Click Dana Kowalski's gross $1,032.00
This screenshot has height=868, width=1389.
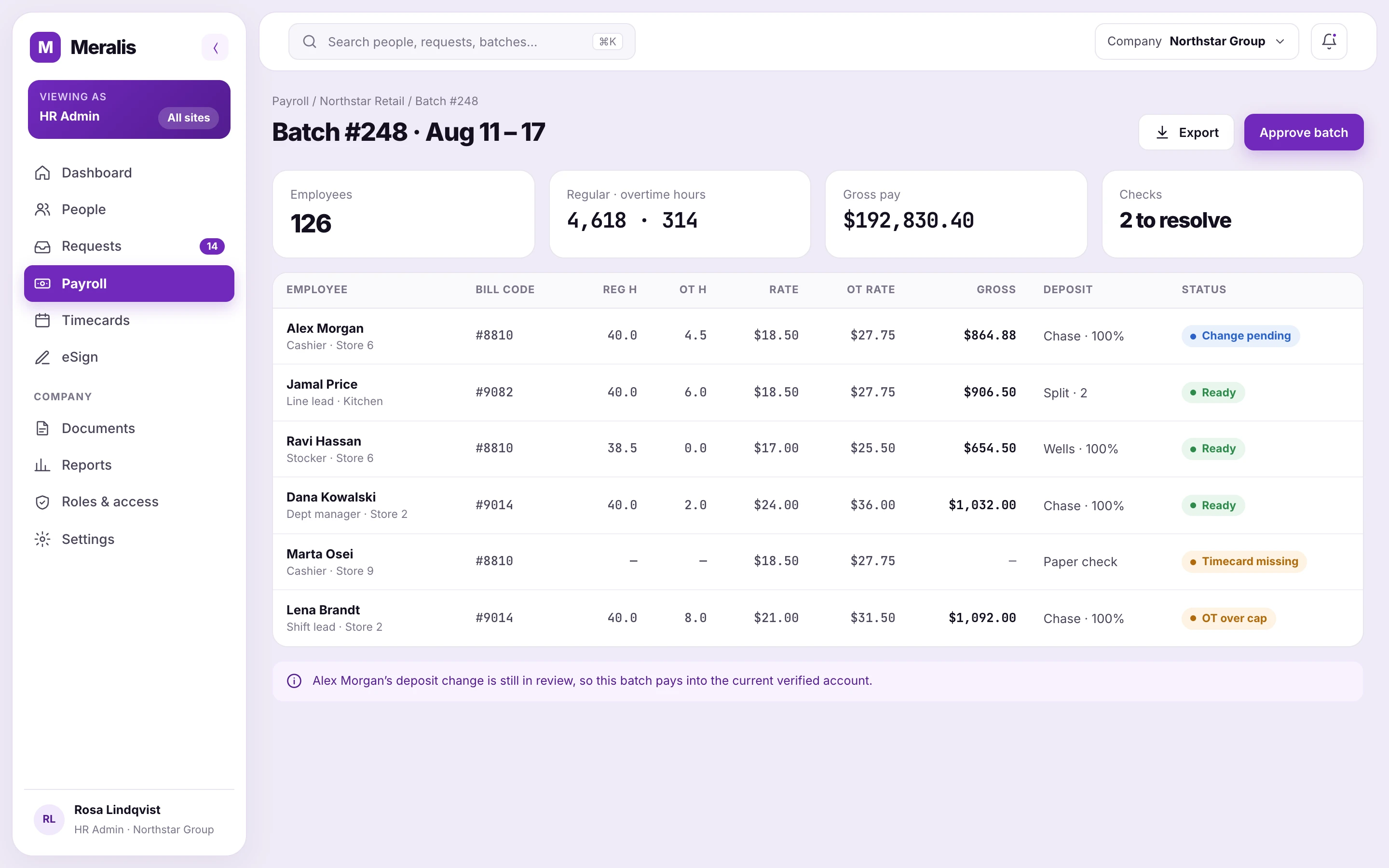pyautogui.click(x=982, y=505)
